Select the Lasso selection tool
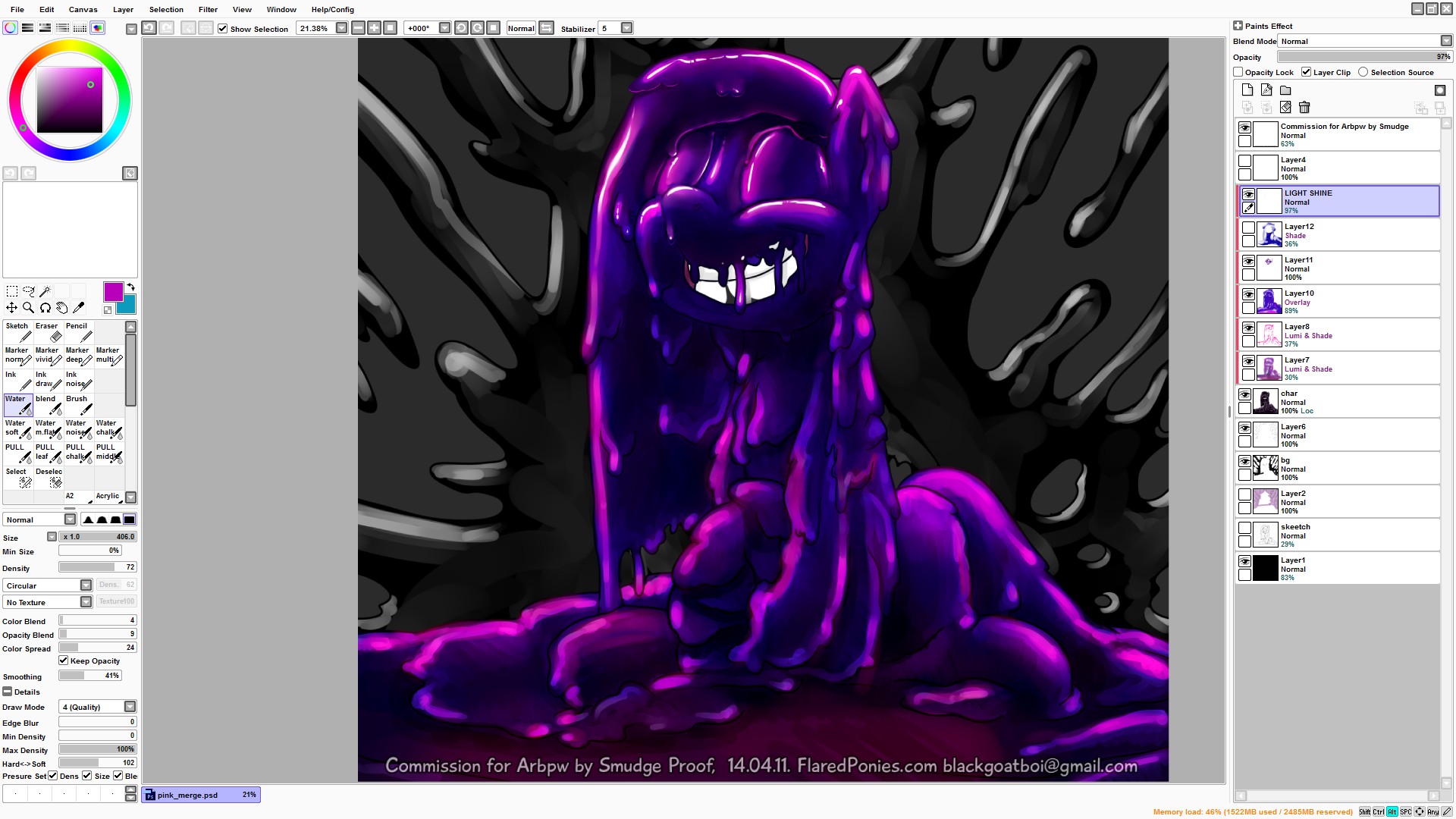Screen dimensions: 1456x819 [x=28, y=291]
